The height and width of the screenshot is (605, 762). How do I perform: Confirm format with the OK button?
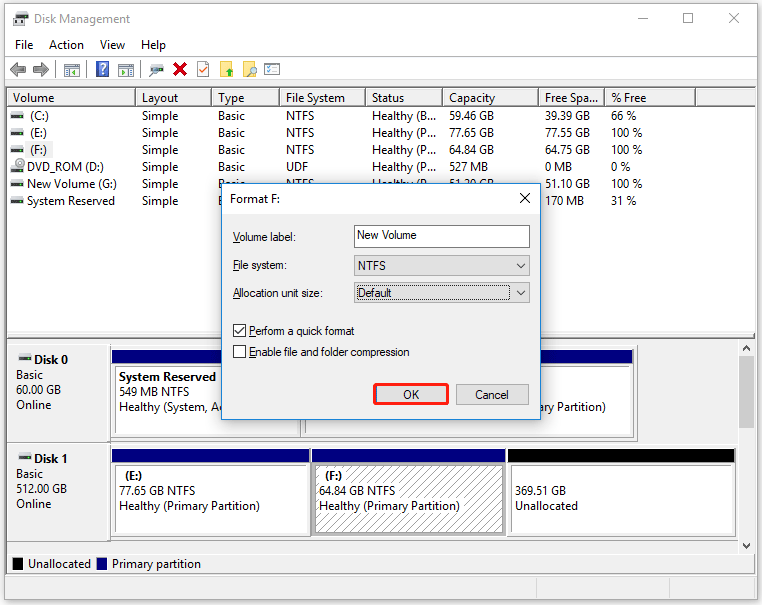411,394
